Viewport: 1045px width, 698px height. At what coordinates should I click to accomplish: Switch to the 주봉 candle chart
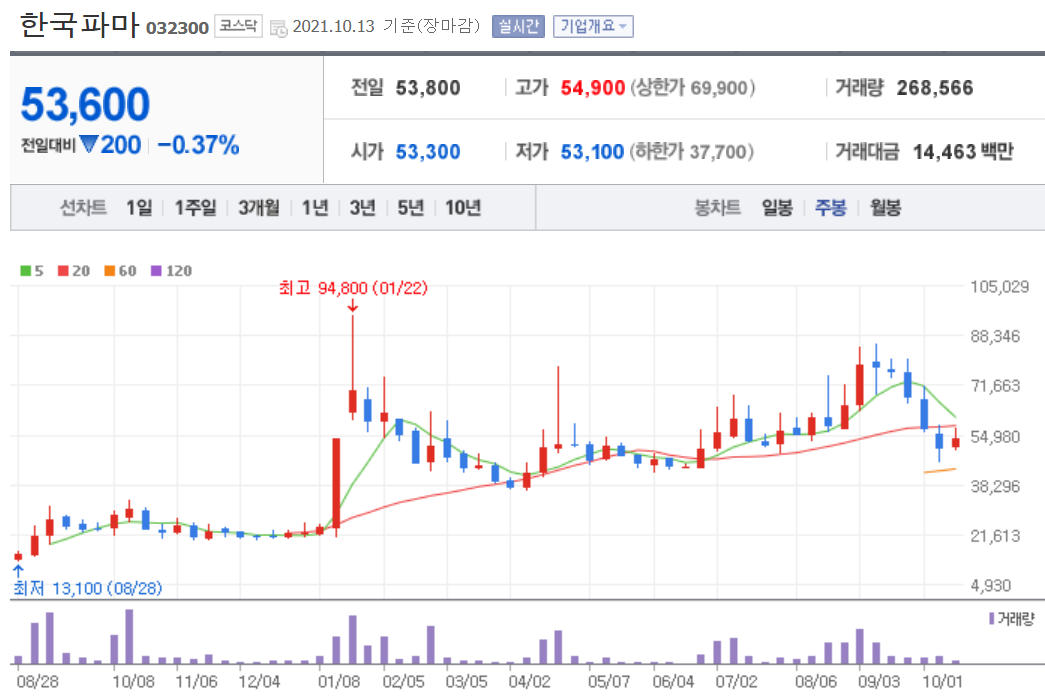(x=830, y=208)
